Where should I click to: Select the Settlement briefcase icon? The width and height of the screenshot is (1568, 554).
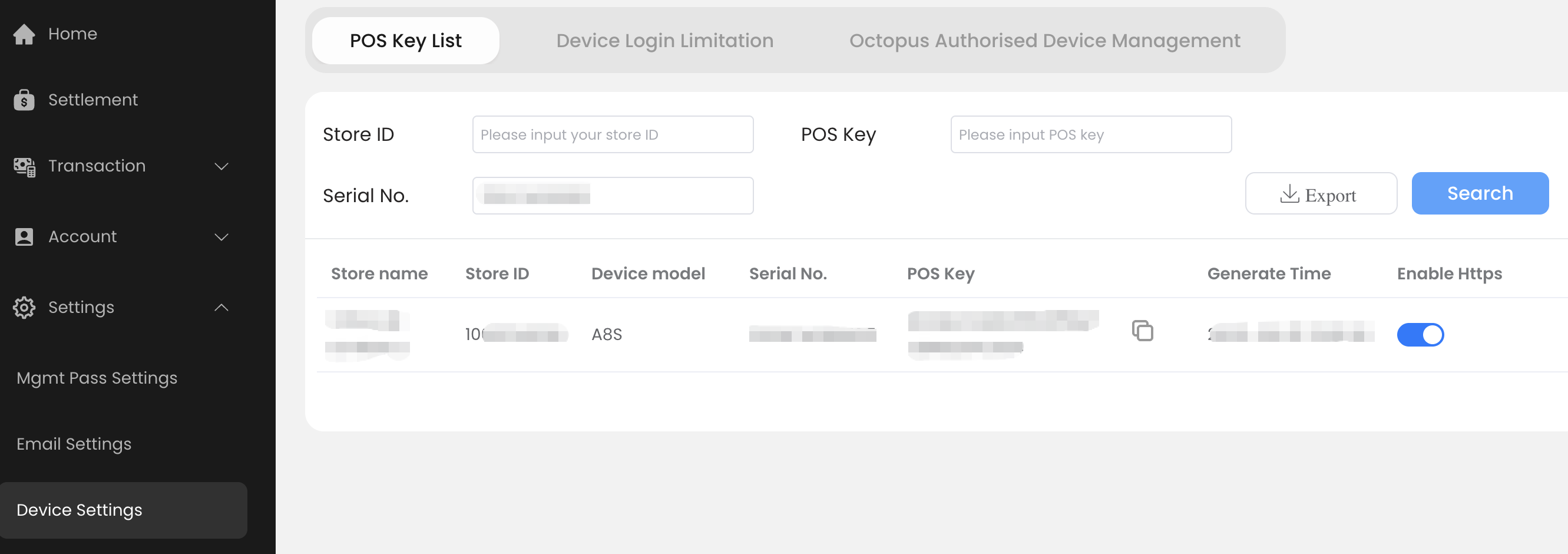click(24, 99)
